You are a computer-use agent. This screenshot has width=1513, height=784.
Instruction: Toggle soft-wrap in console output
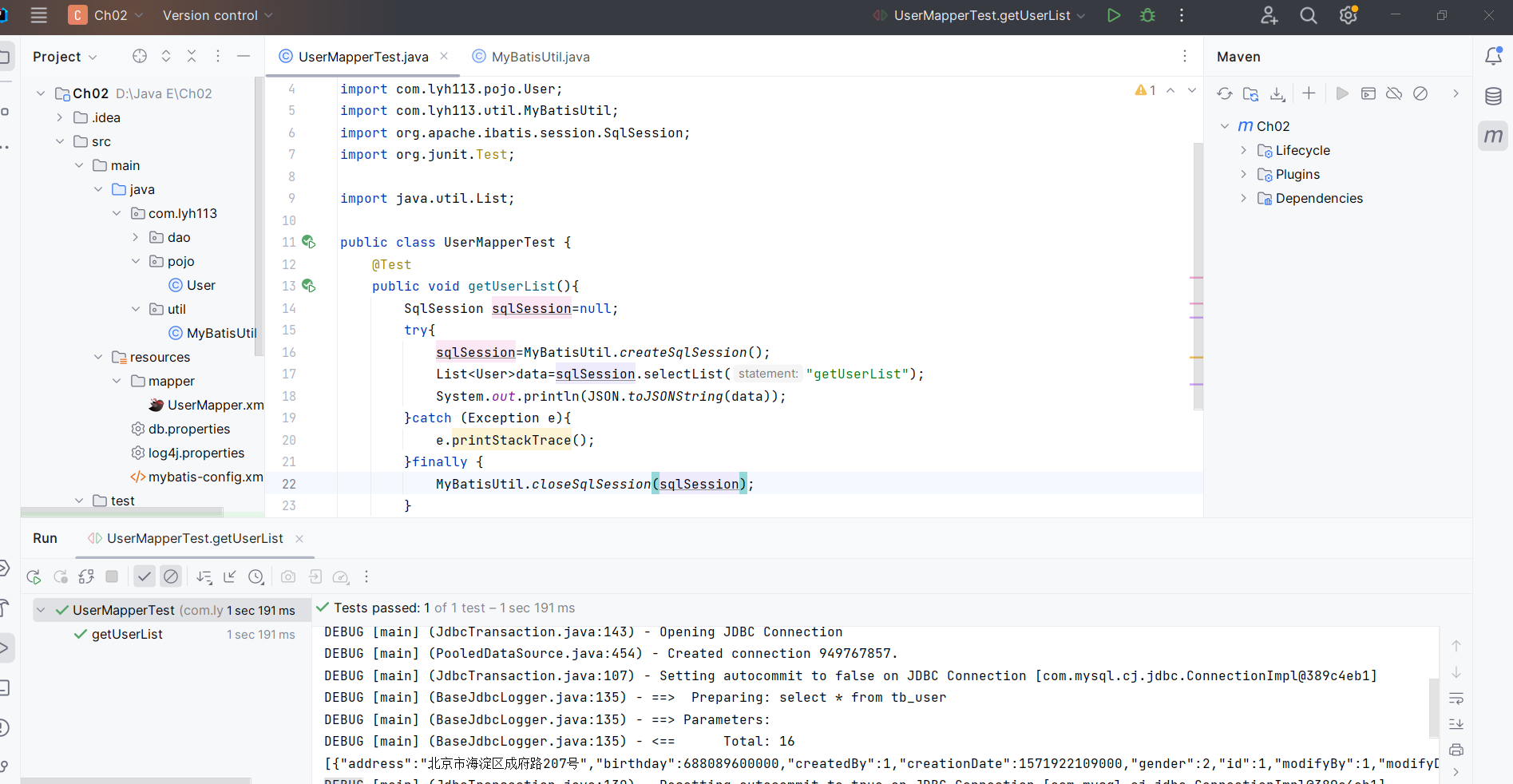coord(1456,699)
